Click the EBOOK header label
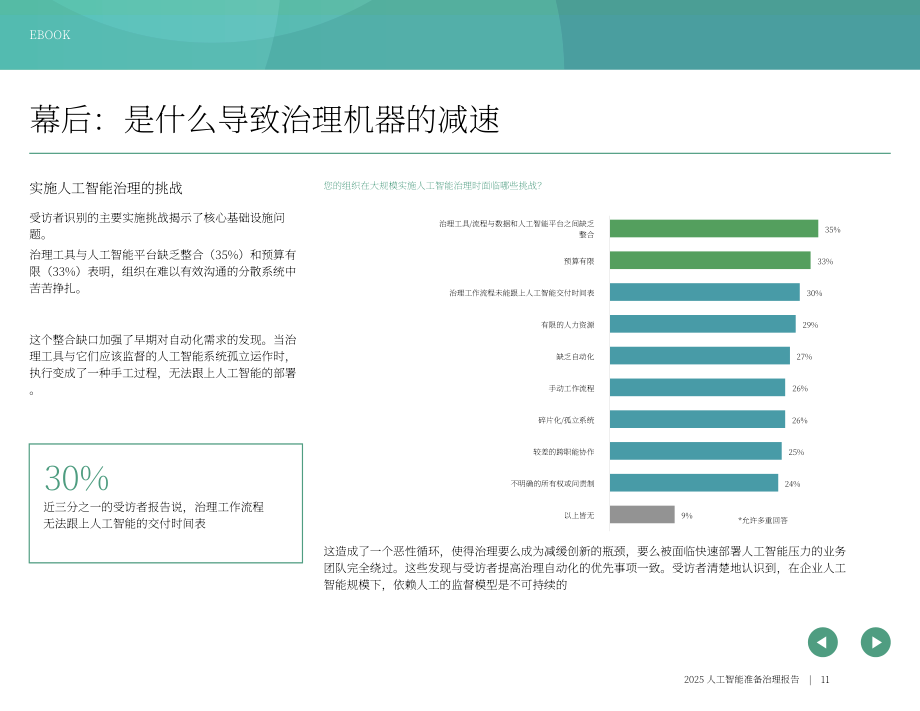This screenshot has height=711, width=920. pyautogui.click(x=50, y=35)
